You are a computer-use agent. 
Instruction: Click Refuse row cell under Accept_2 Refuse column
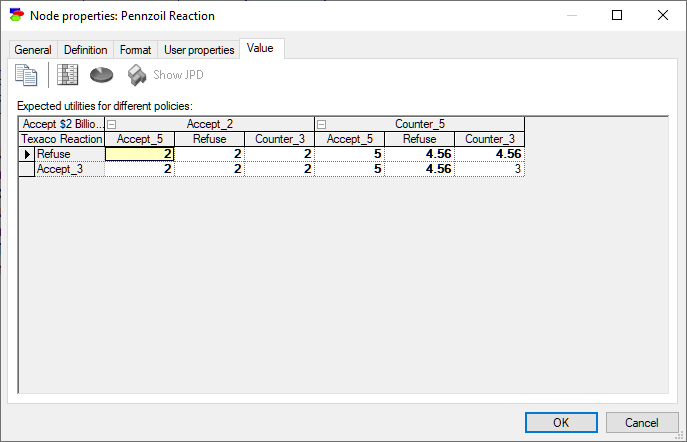209,154
